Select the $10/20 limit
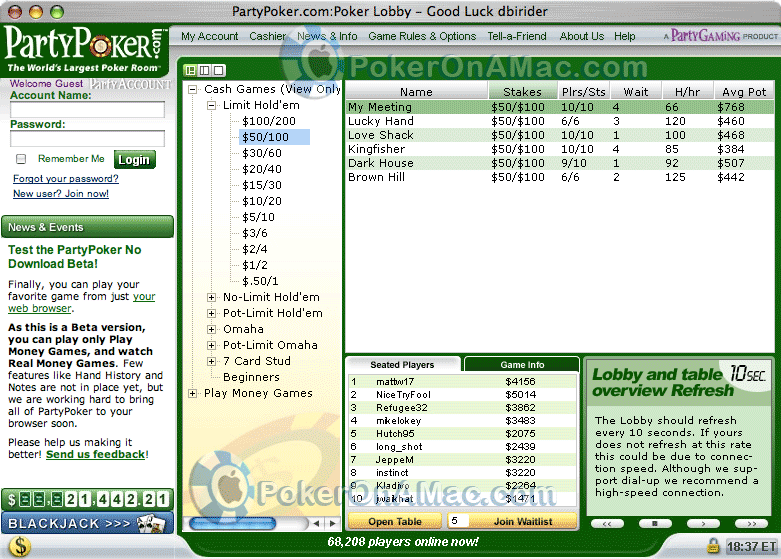The image size is (781, 559). 261,201
